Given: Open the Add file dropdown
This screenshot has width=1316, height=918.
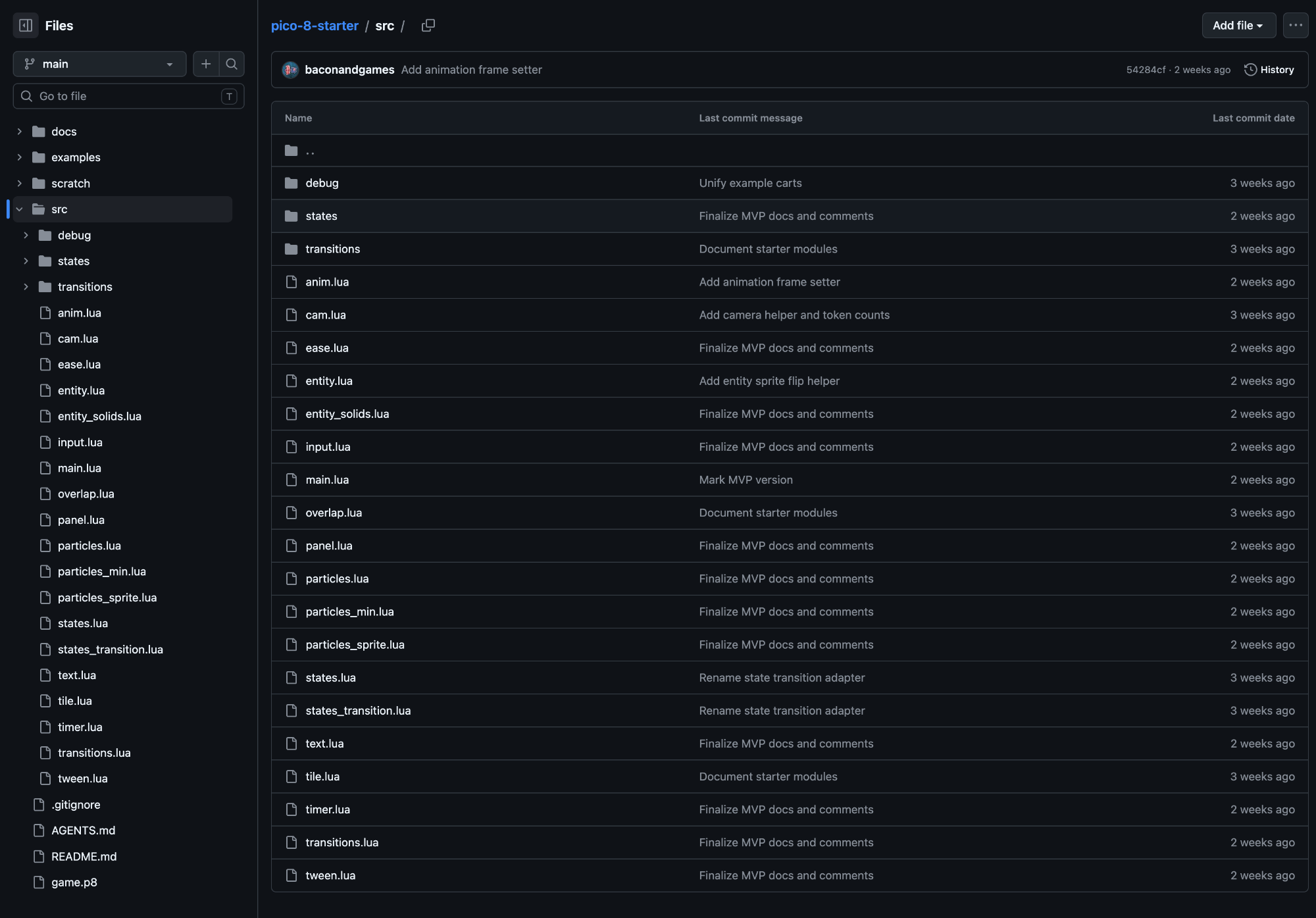Looking at the screenshot, I should [x=1238, y=26].
